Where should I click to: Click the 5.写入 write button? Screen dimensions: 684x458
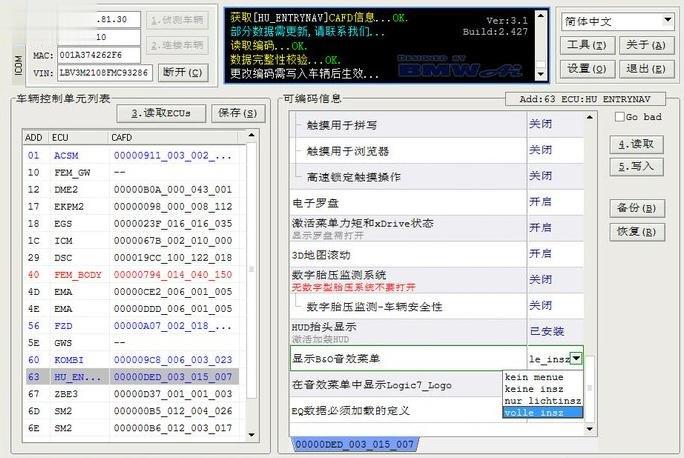(x=636, y=166)
